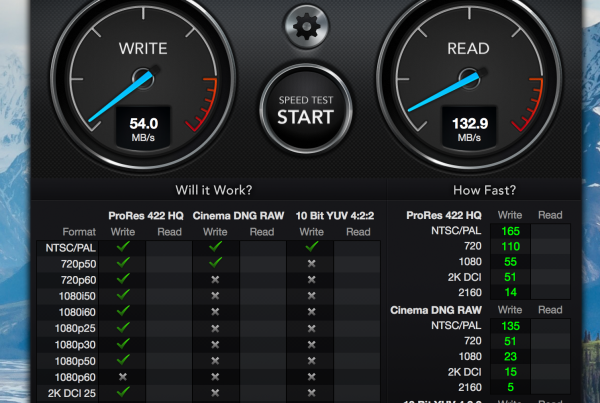Click 1080i60 ProRes write checkmark
This screenshot has height=403, width=600.
tap(123, 311)
